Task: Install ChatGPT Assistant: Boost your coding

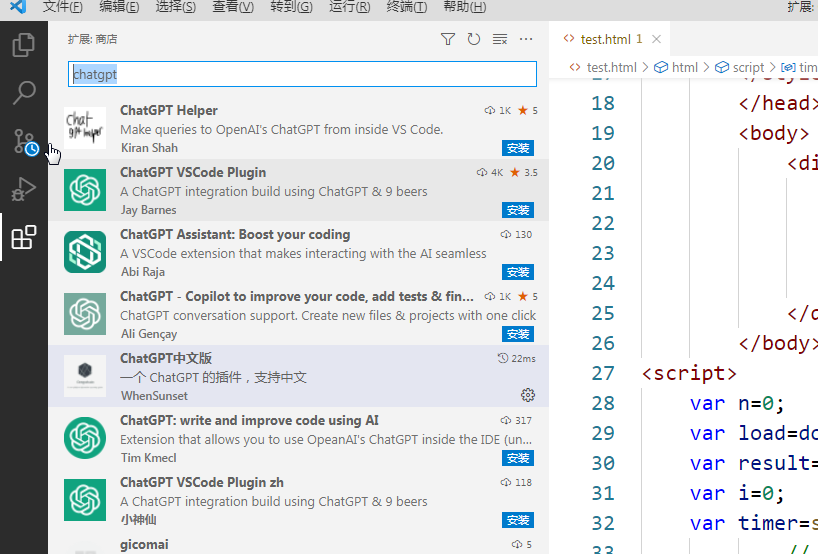Action: pyautogui.click(x=518, y=272)
